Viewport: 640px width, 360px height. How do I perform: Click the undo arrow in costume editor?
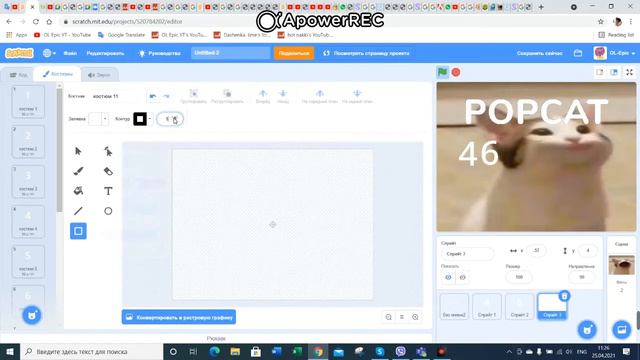tap(153, 96)
